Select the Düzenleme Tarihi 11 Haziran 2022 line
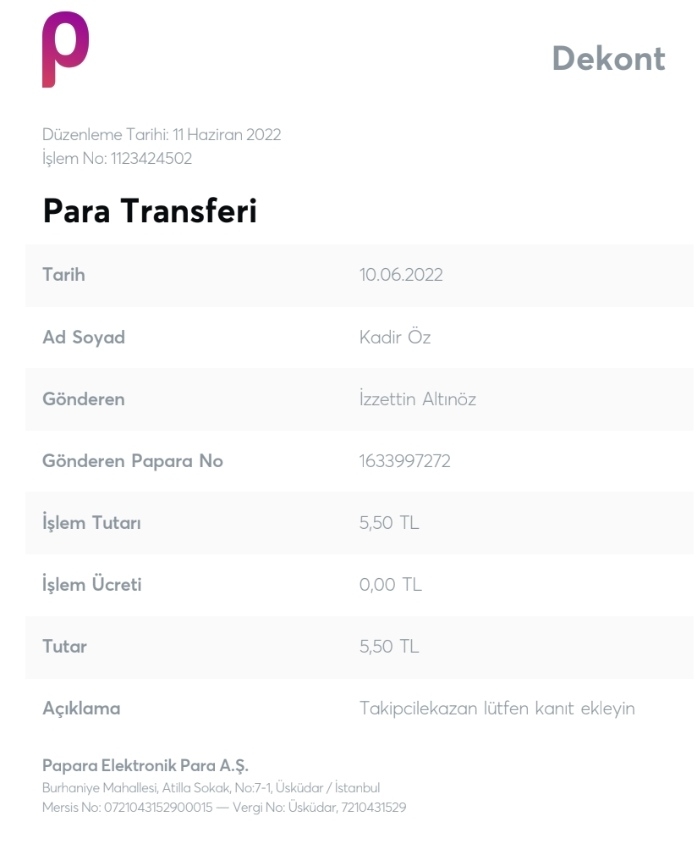The width and height of the screenshot is (699, 856). [162, 134]
